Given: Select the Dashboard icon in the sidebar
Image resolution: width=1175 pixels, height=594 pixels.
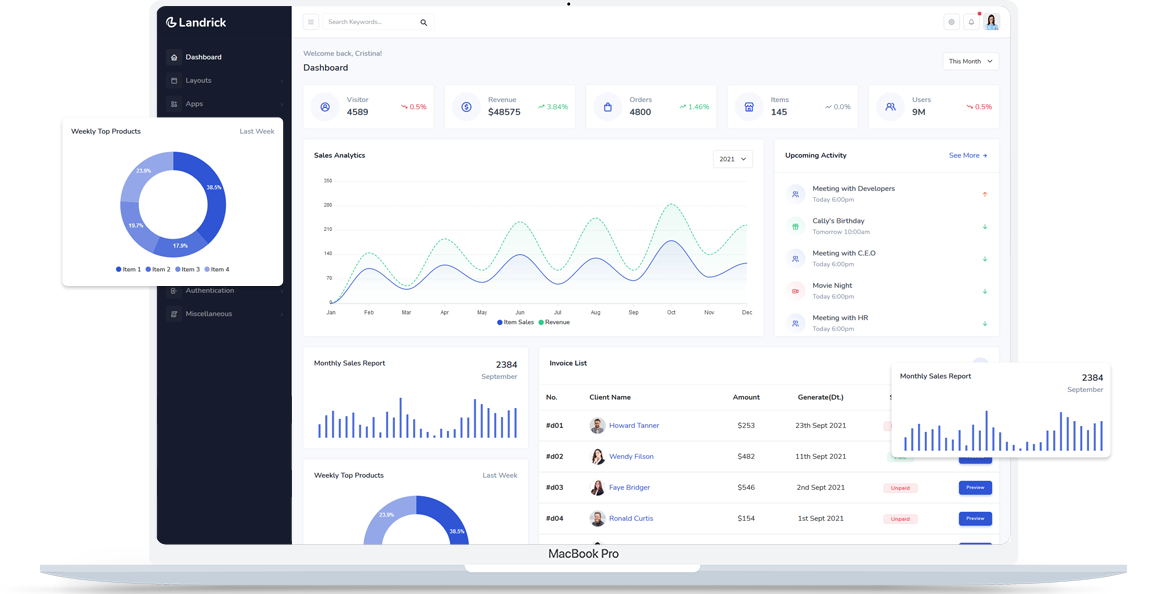Looking at the screenshot, I should pyautogui.click(x=175, y=57).
